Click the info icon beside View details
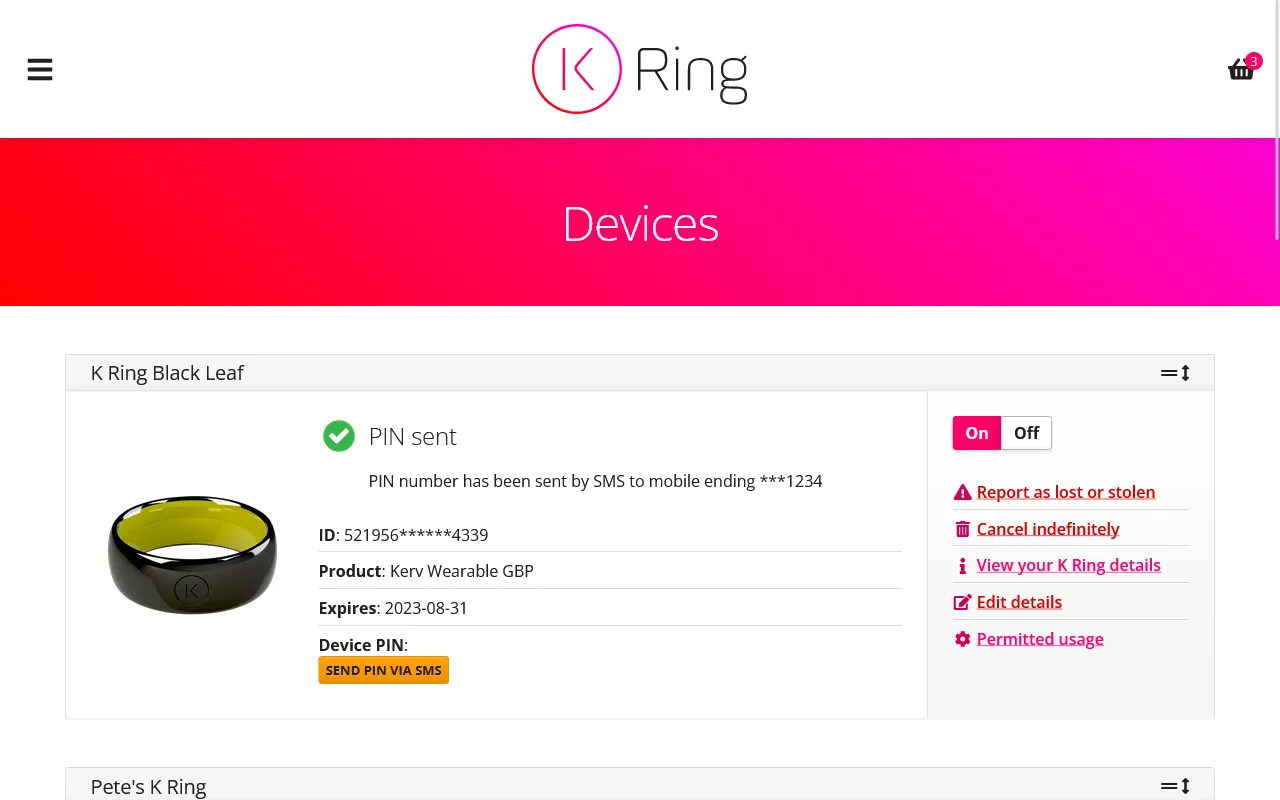Screen dimensions: 1280x800 [962, 566]
